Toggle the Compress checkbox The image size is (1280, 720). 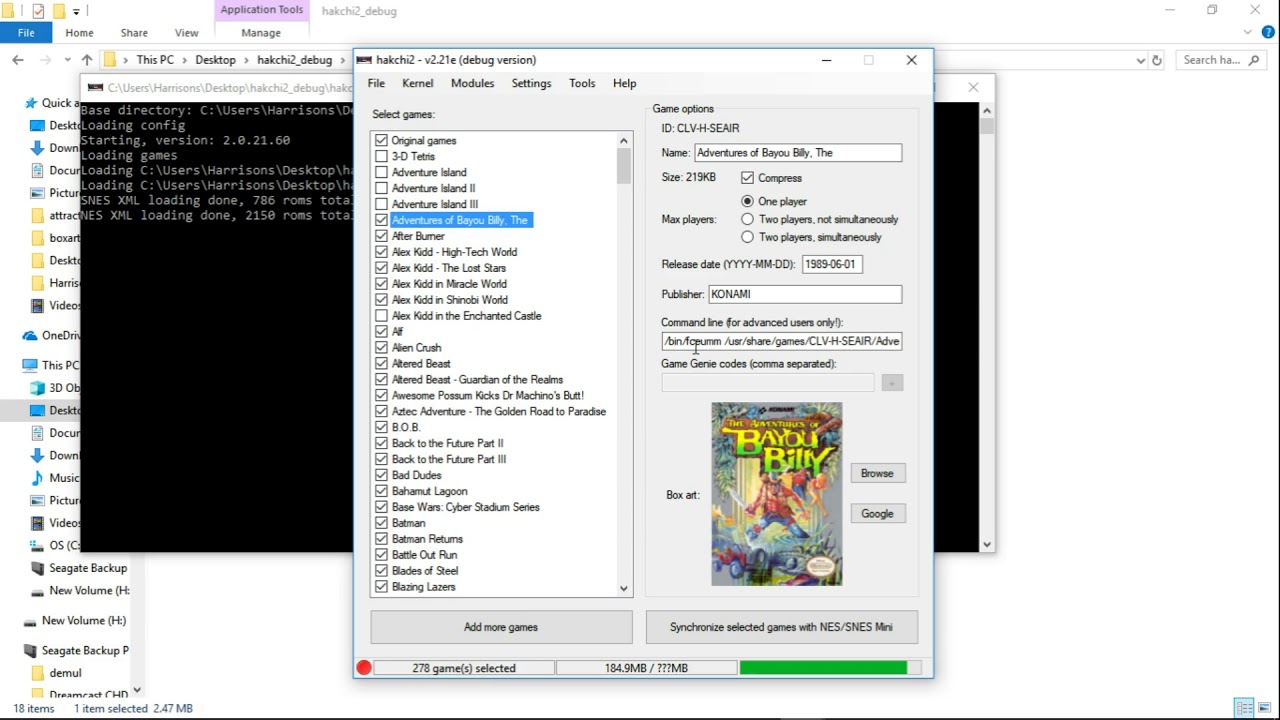point(747,178)
